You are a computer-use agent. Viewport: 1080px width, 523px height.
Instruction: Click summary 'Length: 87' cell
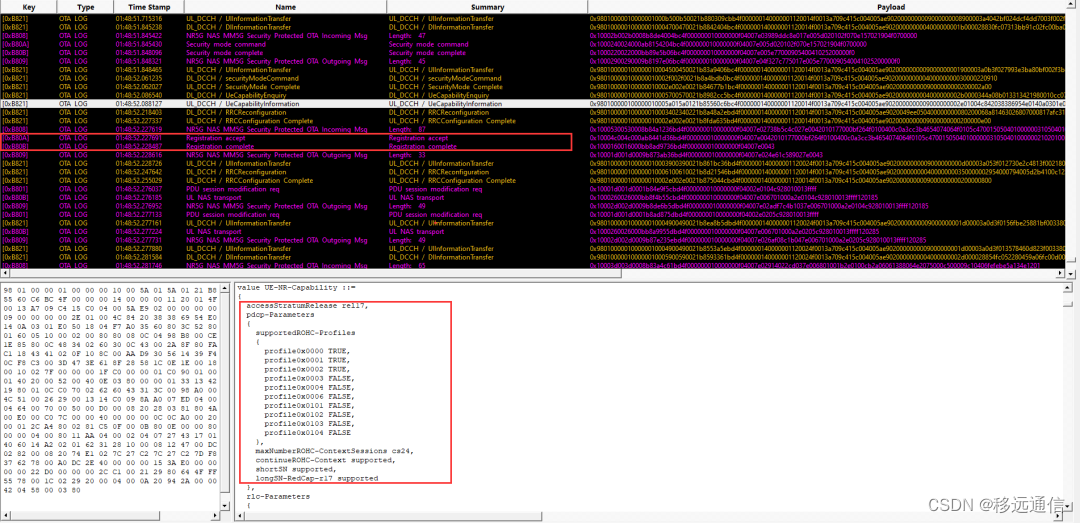click(x=407, y=129)
